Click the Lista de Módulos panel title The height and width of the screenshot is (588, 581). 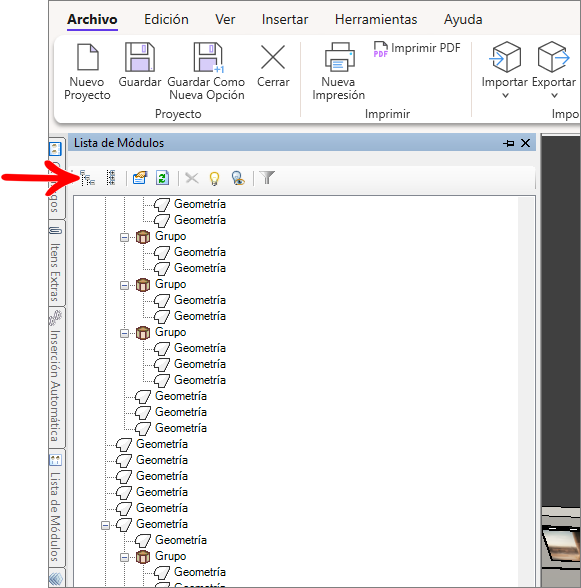coord(119,143)
